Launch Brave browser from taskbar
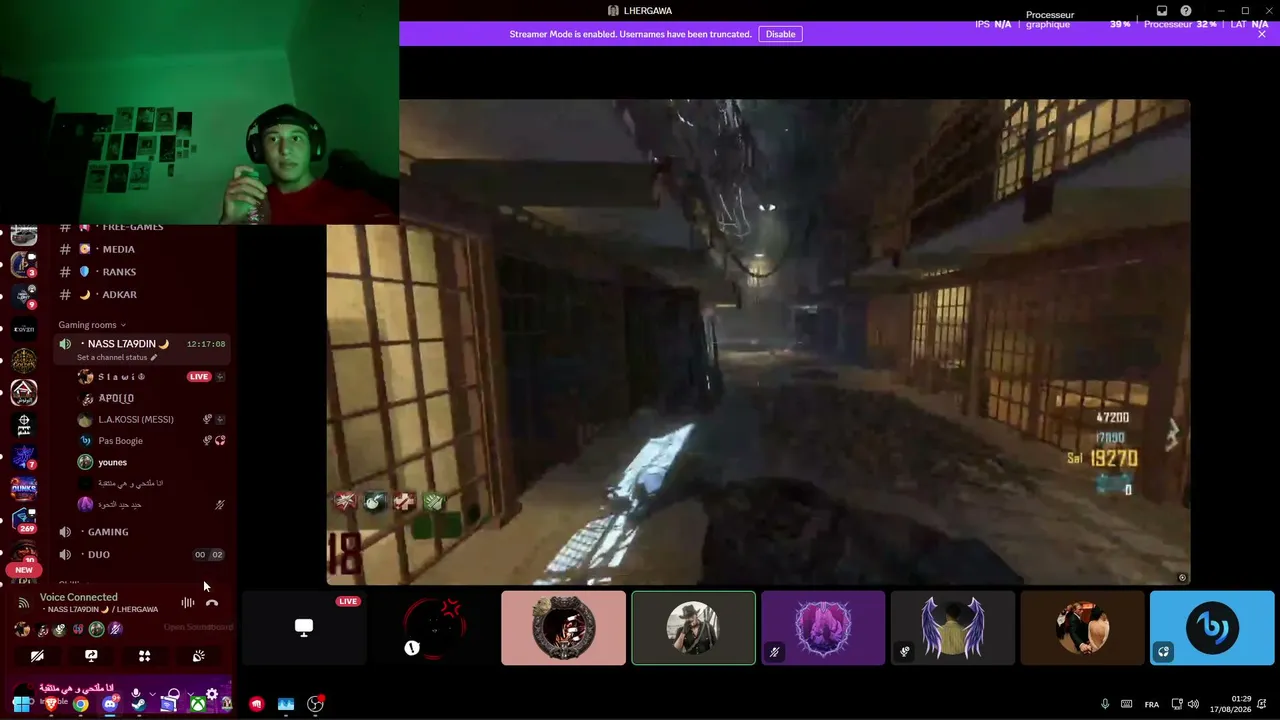 pyautogui.click(x=51, y=704)
